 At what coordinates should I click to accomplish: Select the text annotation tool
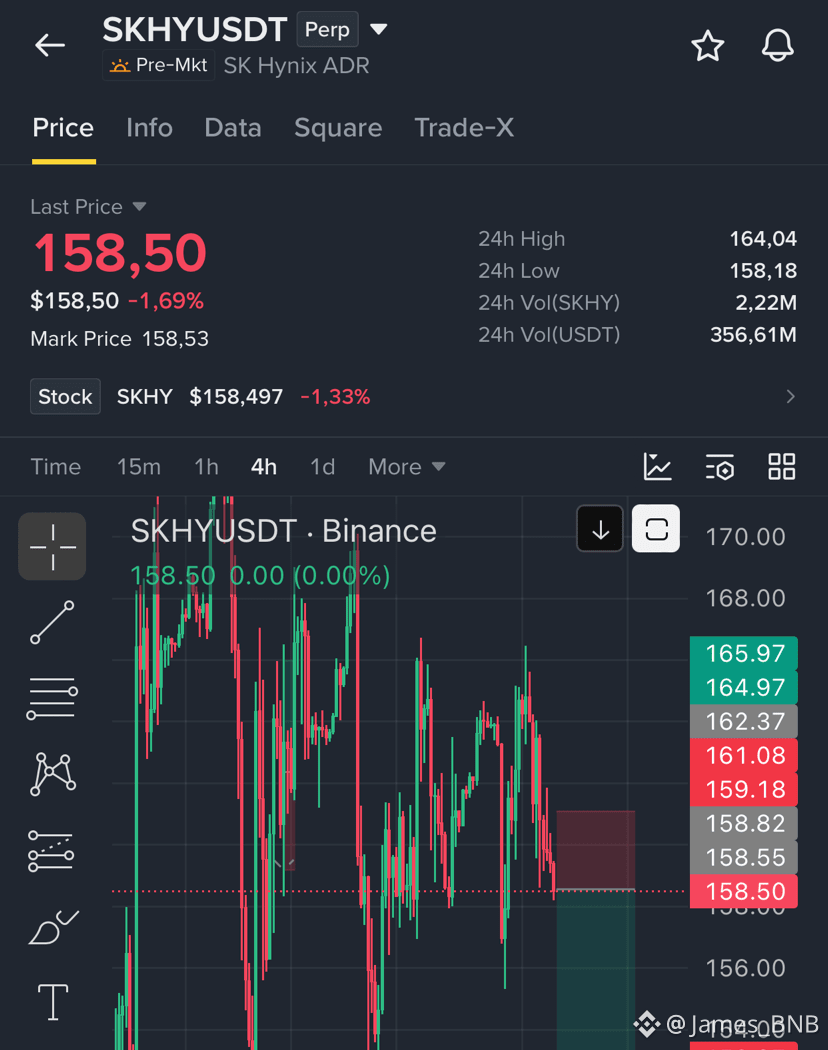point(52,1002)
